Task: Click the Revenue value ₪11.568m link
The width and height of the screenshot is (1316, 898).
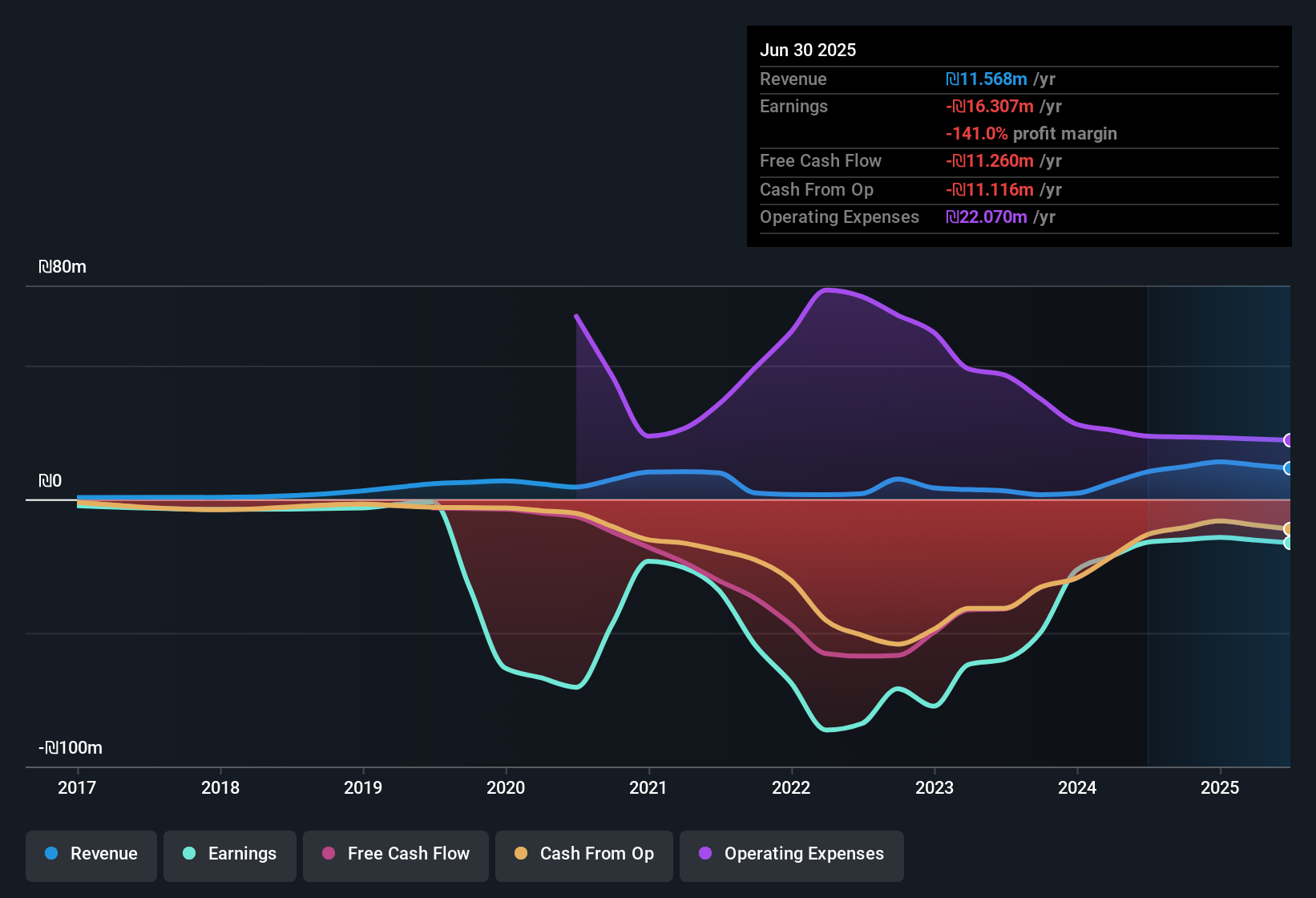Action: click(x=987, y=79)
